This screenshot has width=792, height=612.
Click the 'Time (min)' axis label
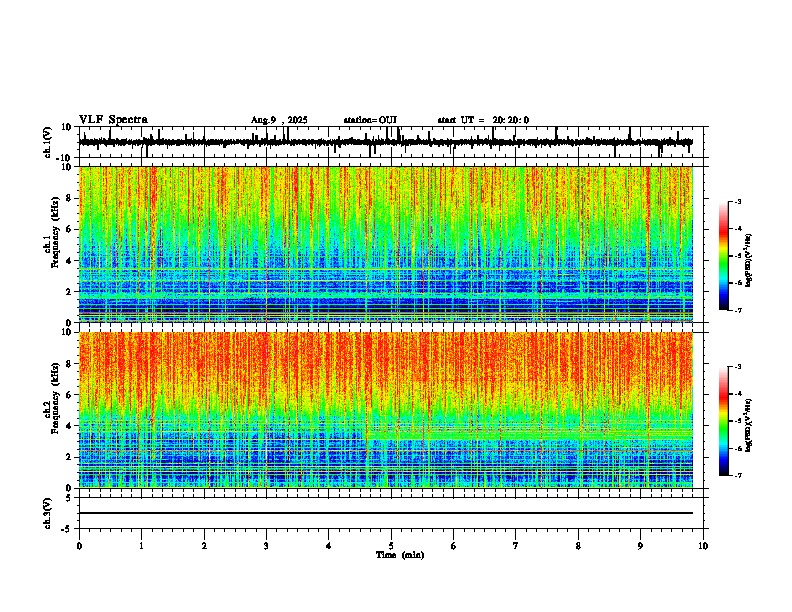click(x=400, y=555)
